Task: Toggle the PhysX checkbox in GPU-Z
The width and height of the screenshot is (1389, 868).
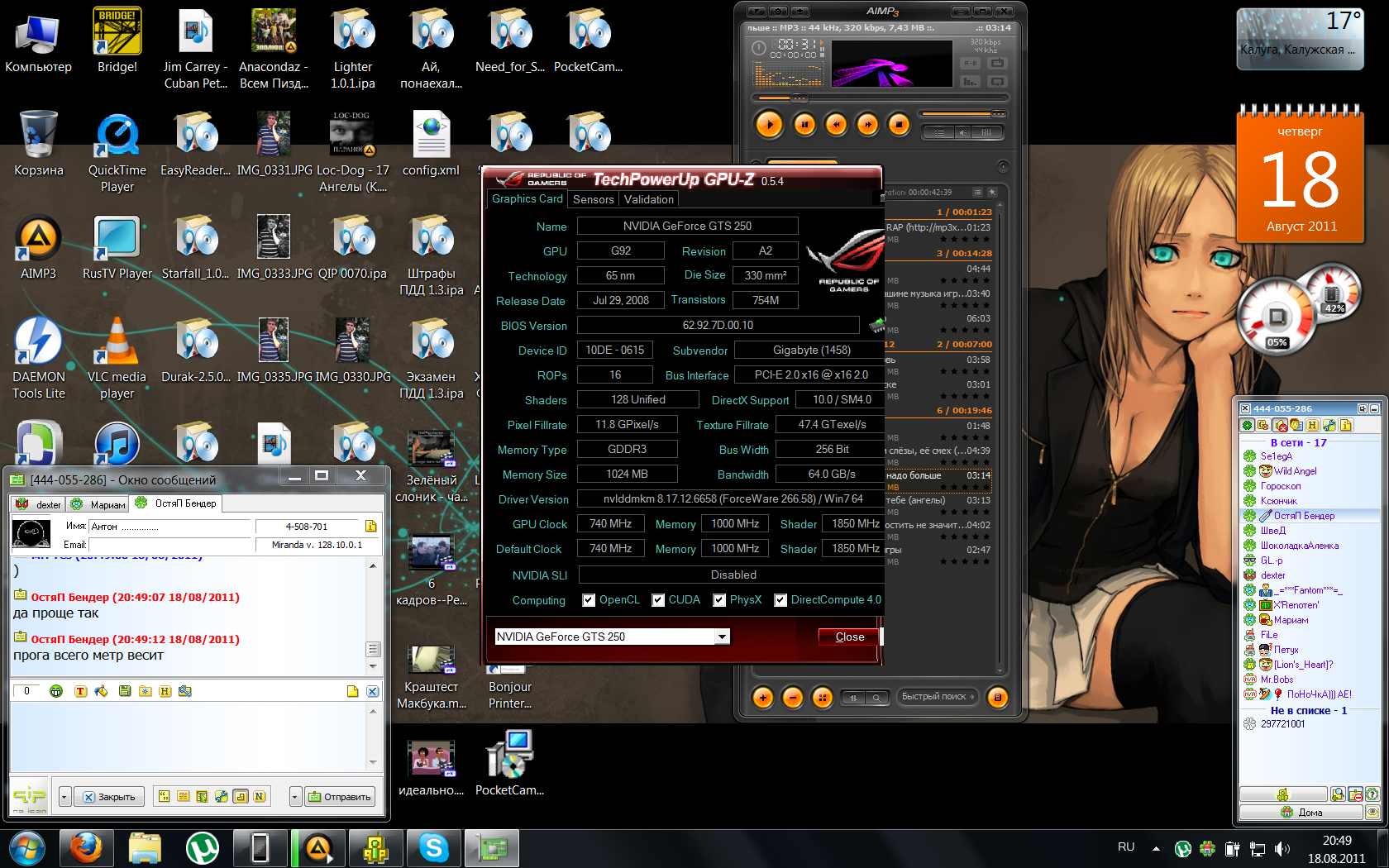Action: pos(719,600)
